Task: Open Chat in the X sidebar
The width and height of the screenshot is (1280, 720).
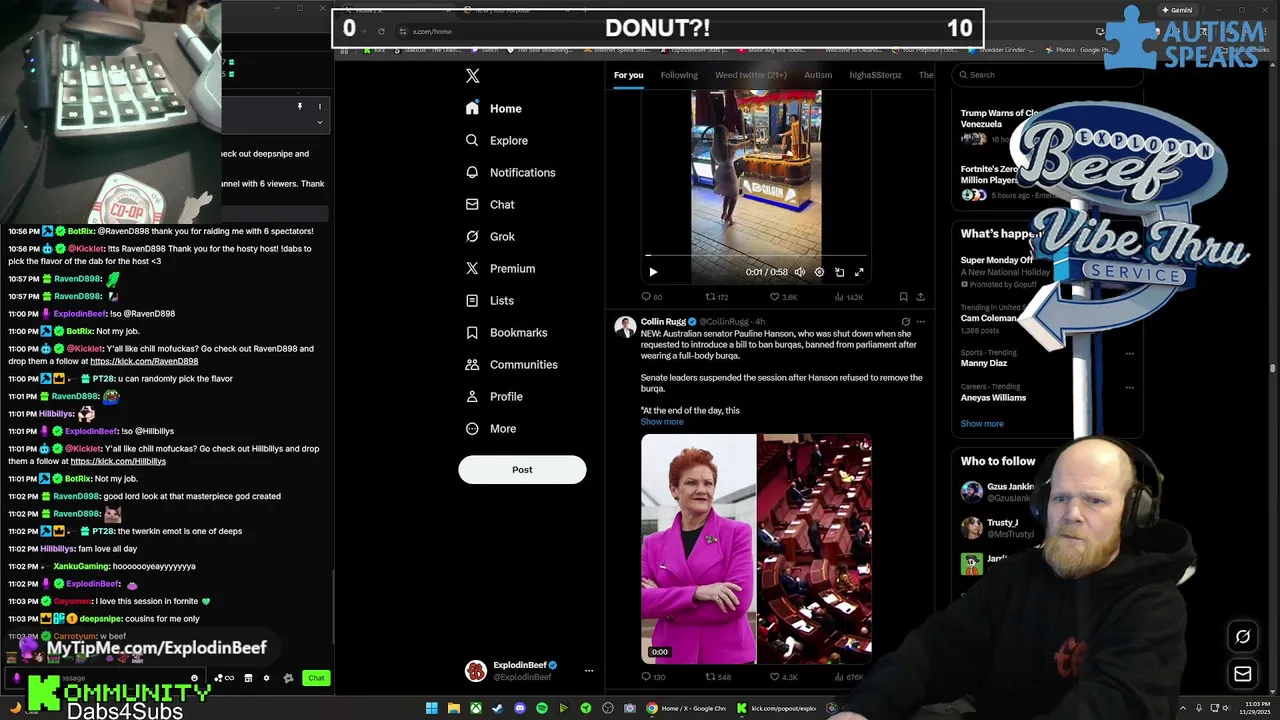Action: (490, 204)
